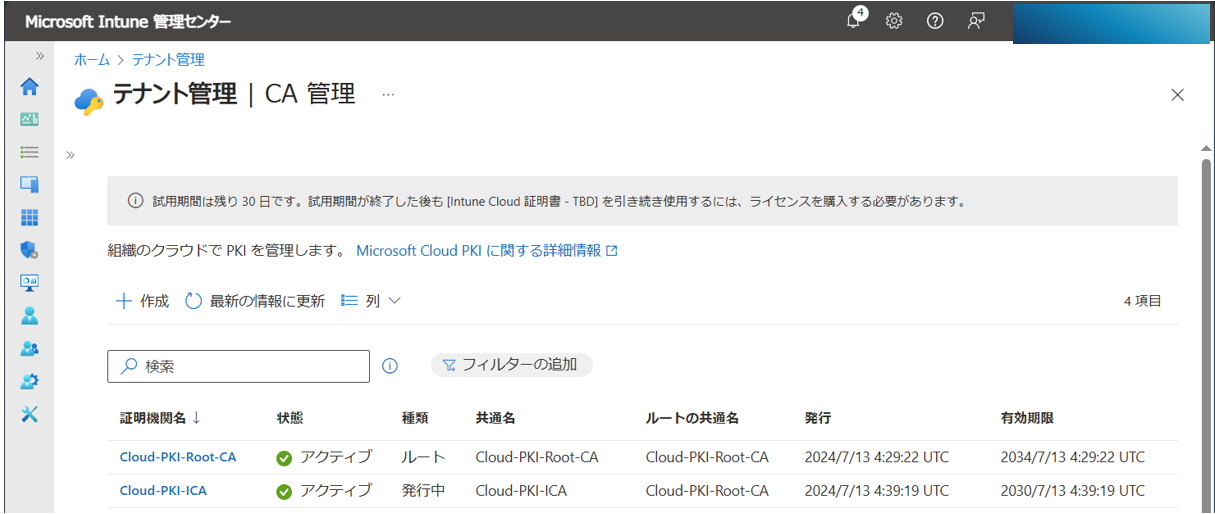The image size is (1215, 514).
Task: Open the 列 columns dropdown
Action: [x=370, y=301]
